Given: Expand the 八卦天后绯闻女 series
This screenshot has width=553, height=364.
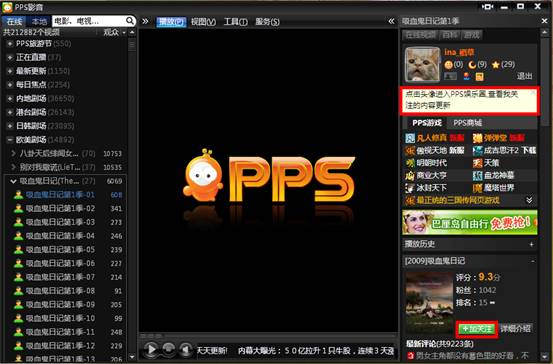Looking at the screenshot, I should point(13,153).
